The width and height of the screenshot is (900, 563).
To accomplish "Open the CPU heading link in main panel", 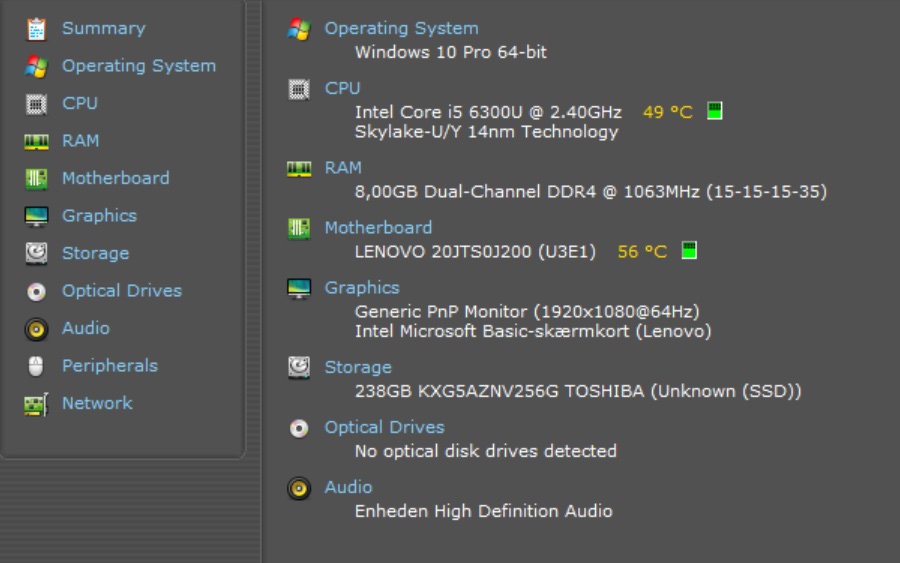I will 342,88.
